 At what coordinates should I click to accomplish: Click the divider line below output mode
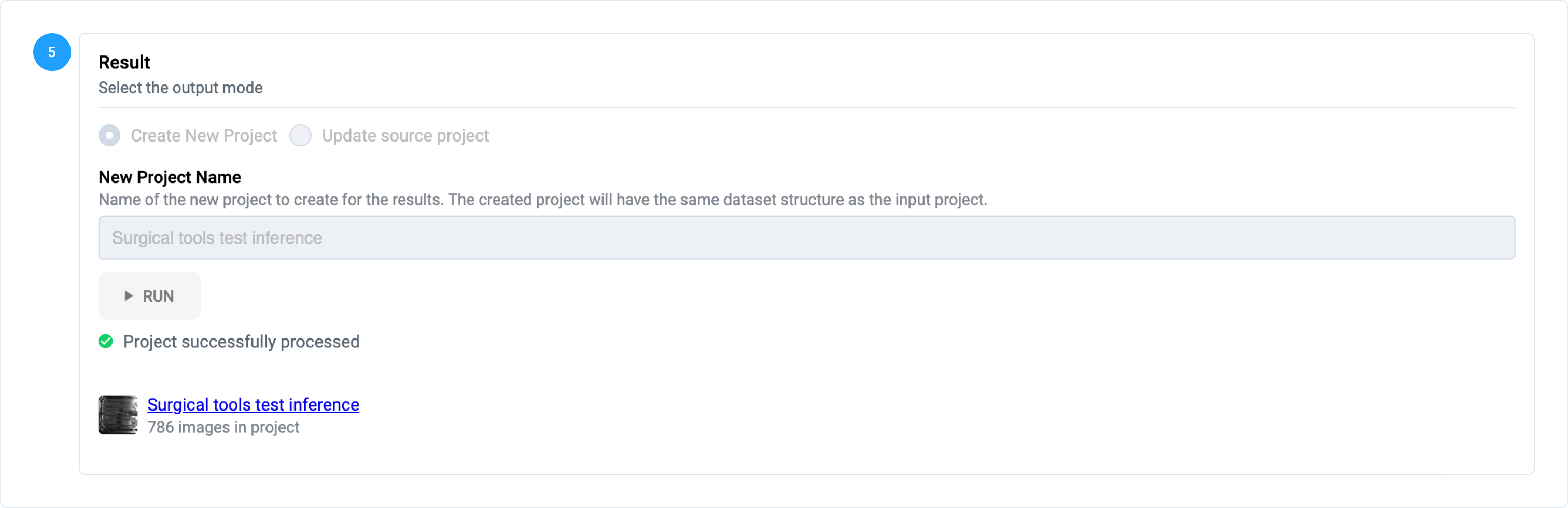pos(806,108)
